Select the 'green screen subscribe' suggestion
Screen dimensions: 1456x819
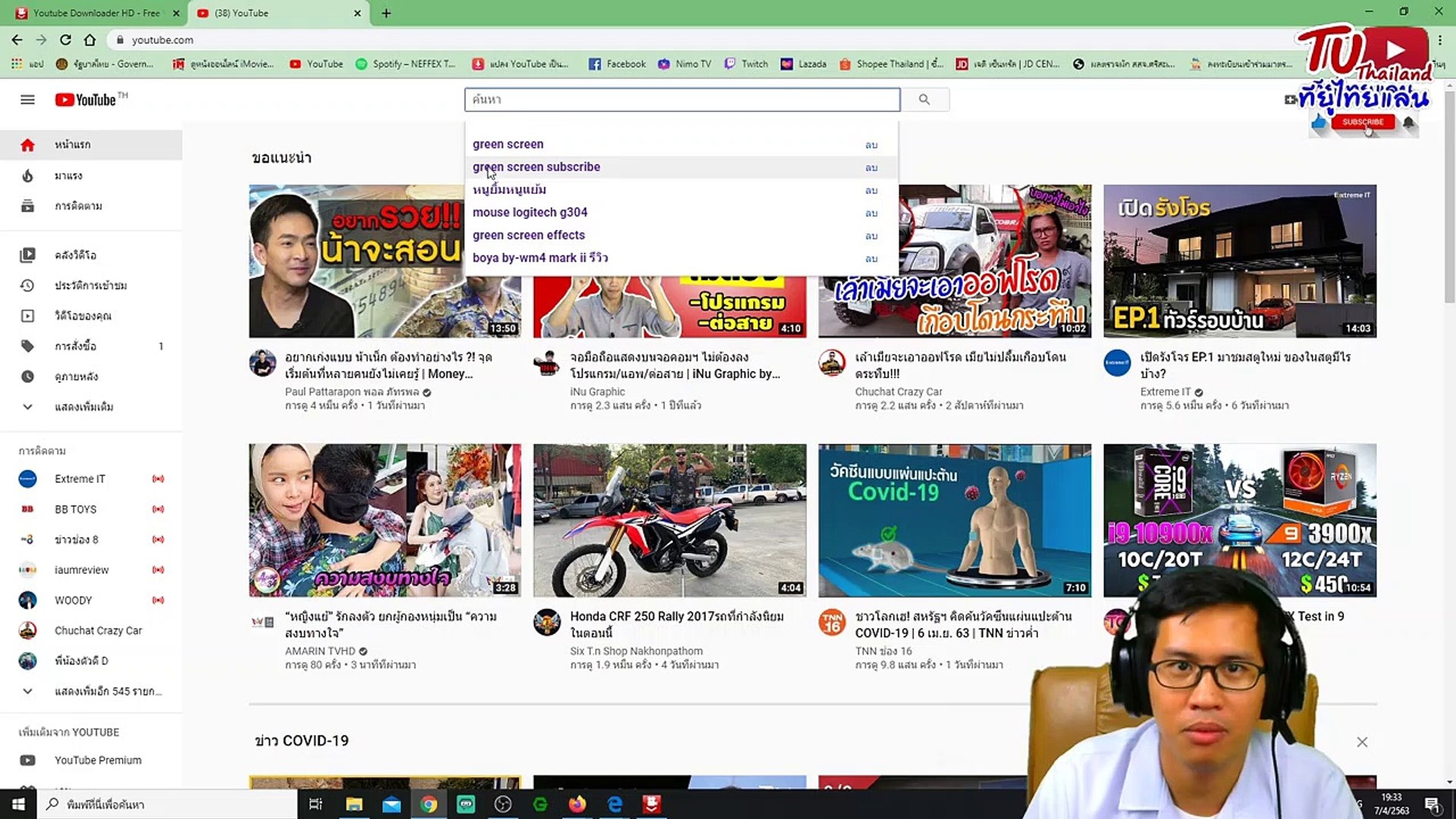(x=536, y=167)
